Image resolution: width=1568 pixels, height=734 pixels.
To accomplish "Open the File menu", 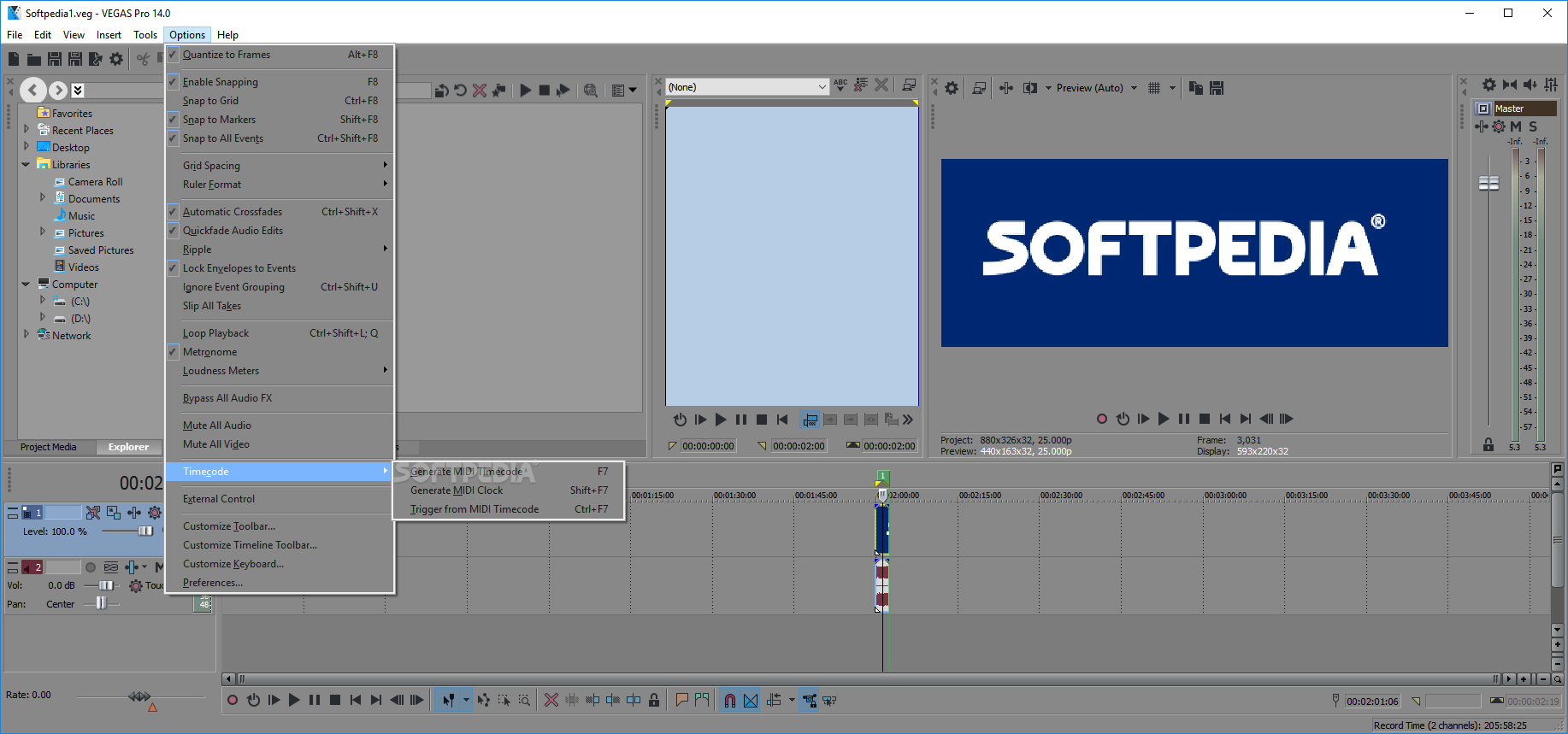I will coord(15,35).
